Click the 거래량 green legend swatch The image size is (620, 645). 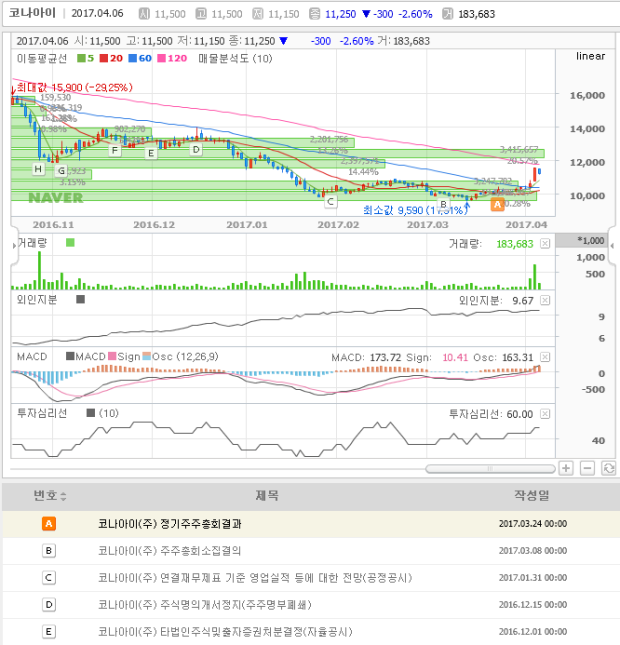pyautogui.click(x=70, y=243)
